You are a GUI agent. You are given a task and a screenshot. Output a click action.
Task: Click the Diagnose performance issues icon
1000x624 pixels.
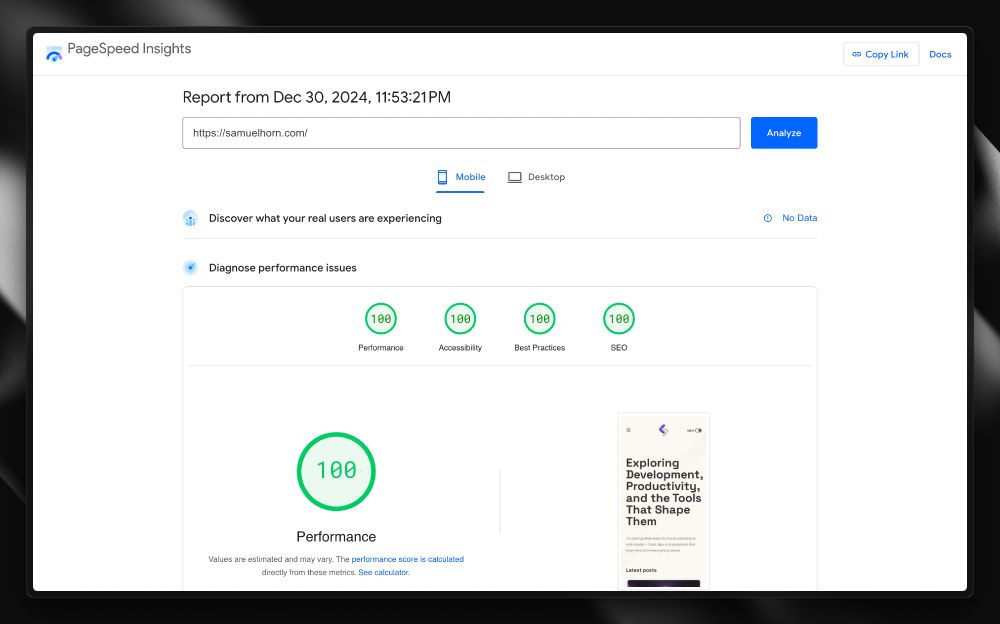pos(190,268)
